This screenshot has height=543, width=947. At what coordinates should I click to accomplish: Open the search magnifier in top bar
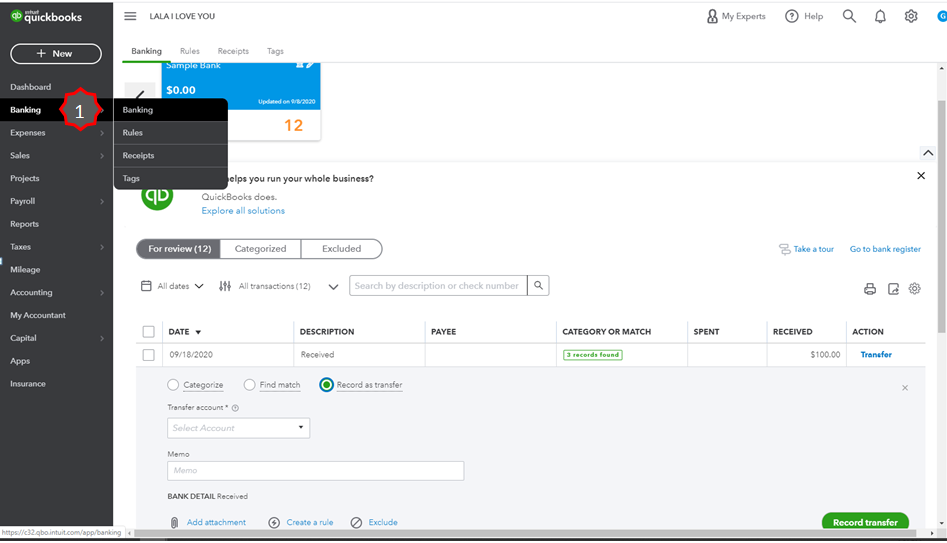pyautogui.click(x=849, y=16)
